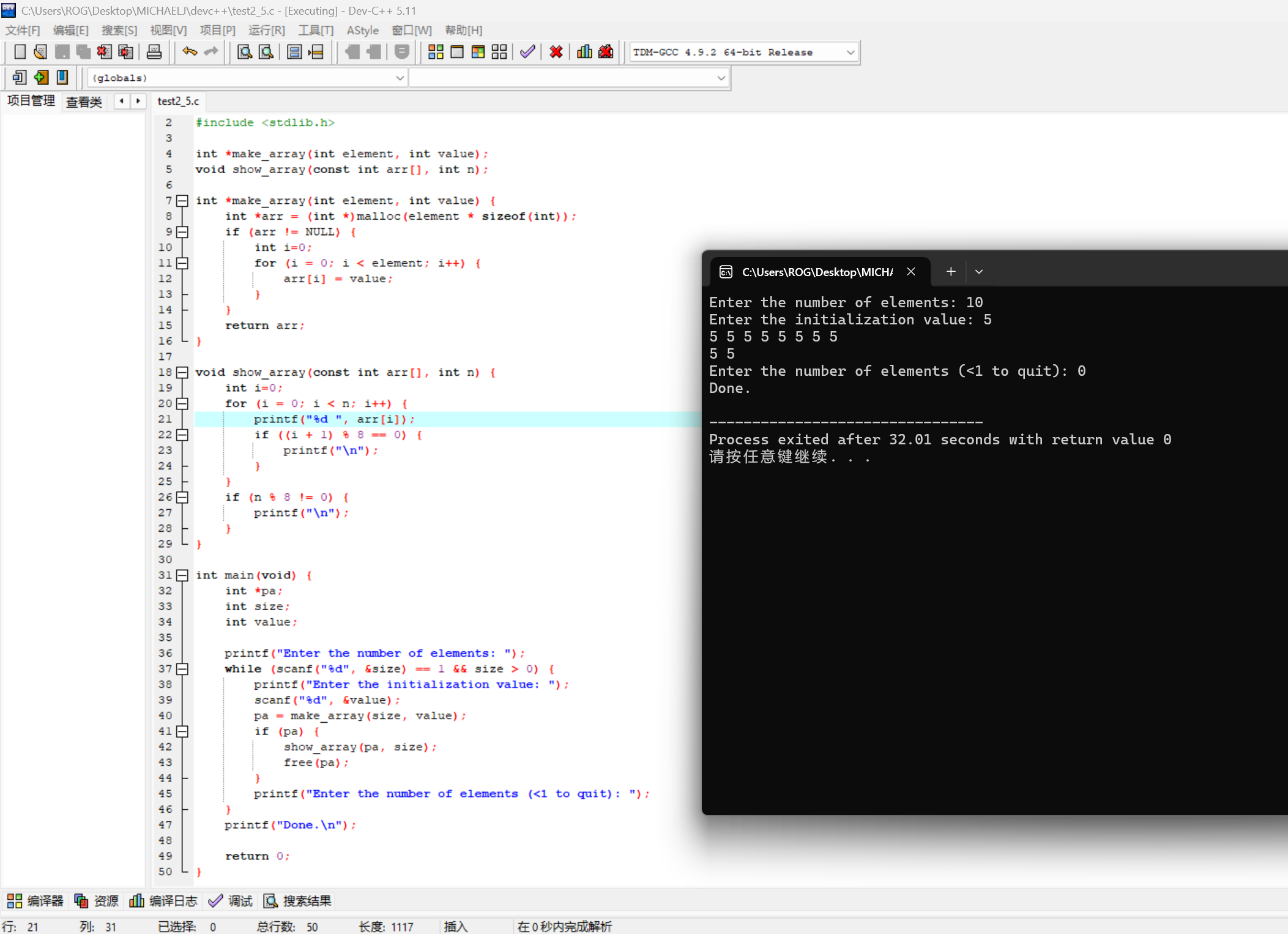Click the Compile icon with colored squares
The width and height of the screenshot is (1288, 934).
point(436,52)
